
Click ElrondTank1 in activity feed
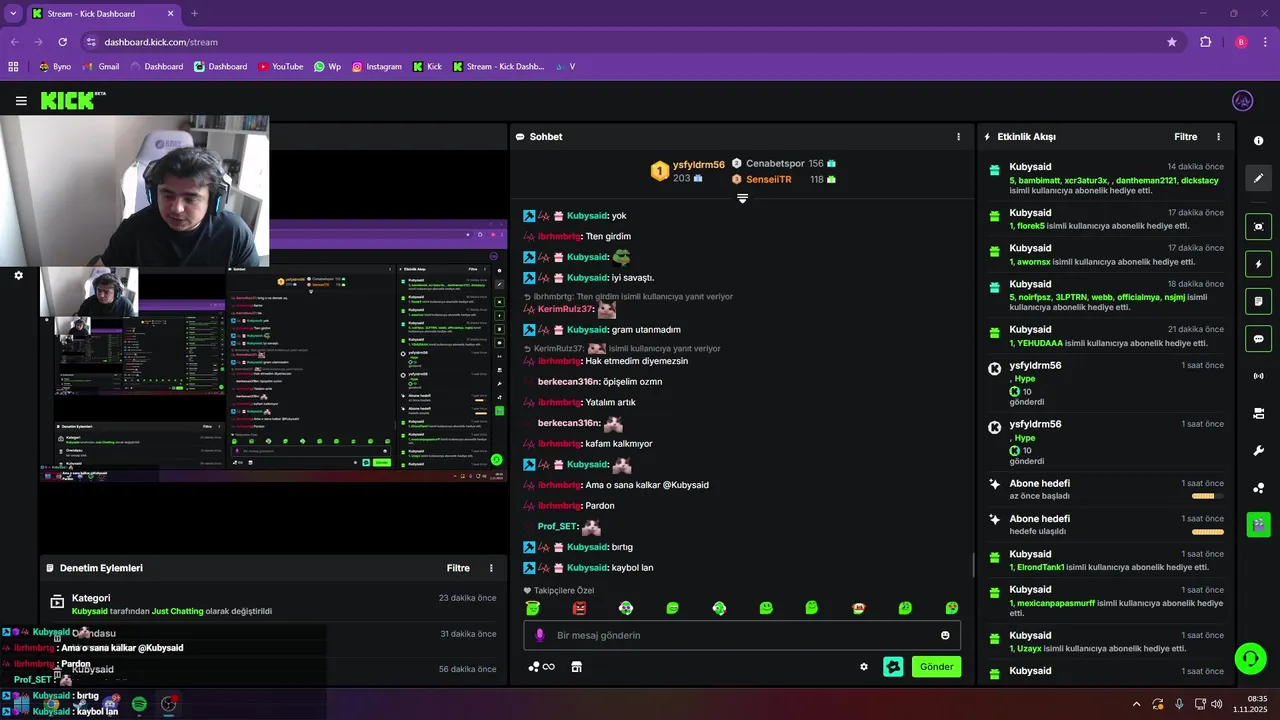[1041, 567]
